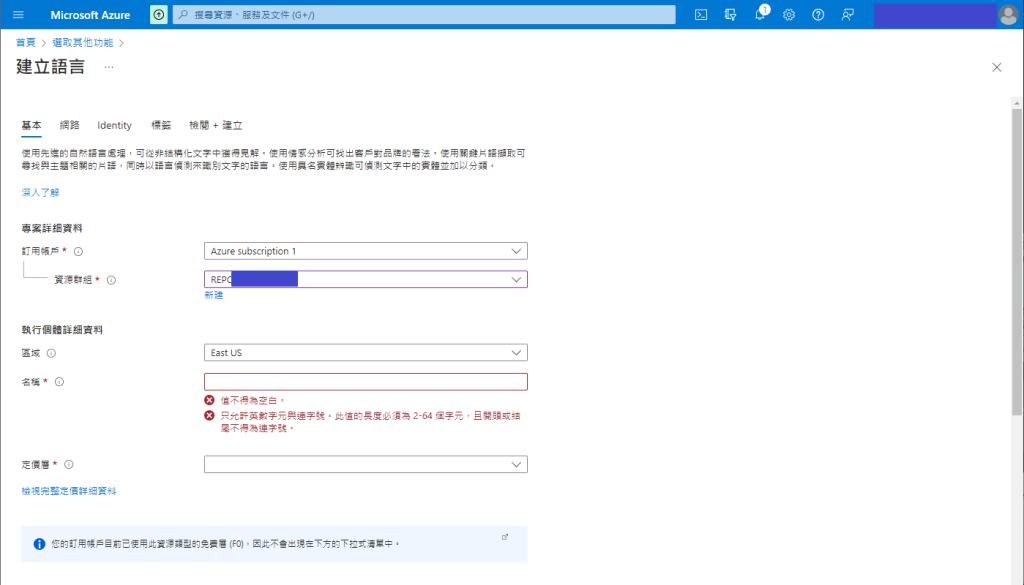Viewport: 1024px width, 585px height.
Task: Open the directories and subscriptions filter
Action: click(x=731, y=15)
